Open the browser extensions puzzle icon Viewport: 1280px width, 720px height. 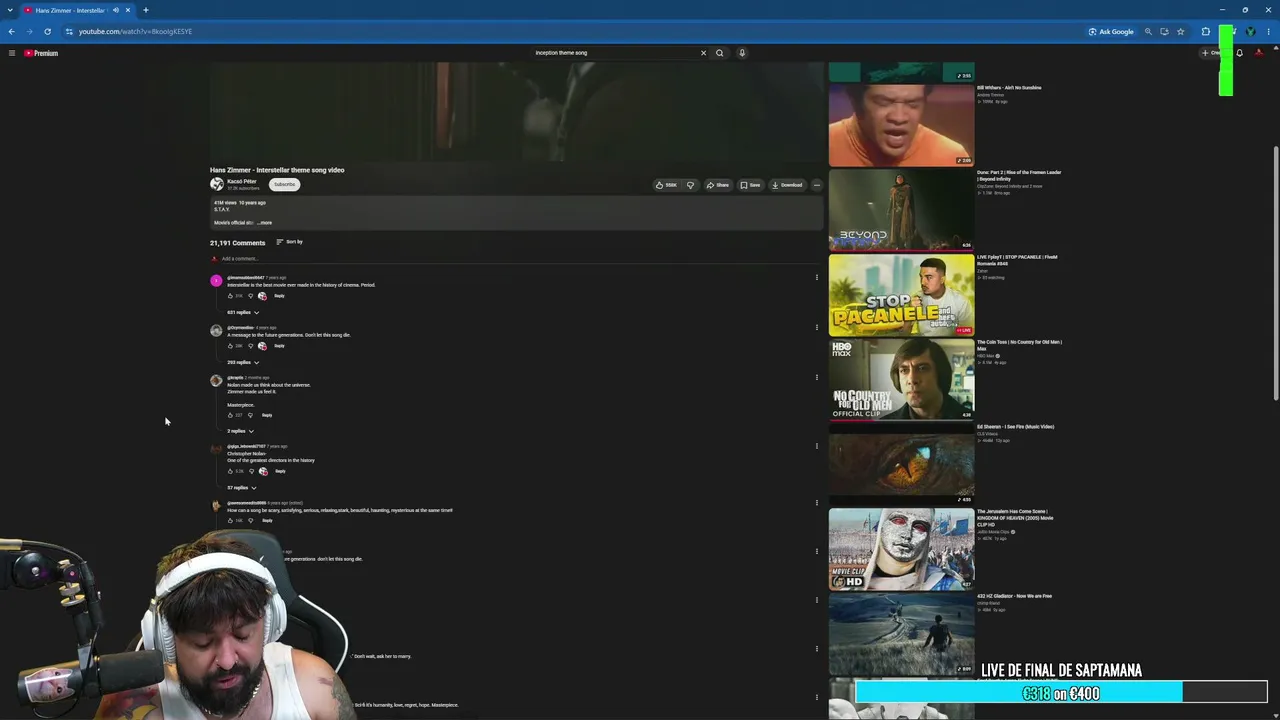[1206, 31]
